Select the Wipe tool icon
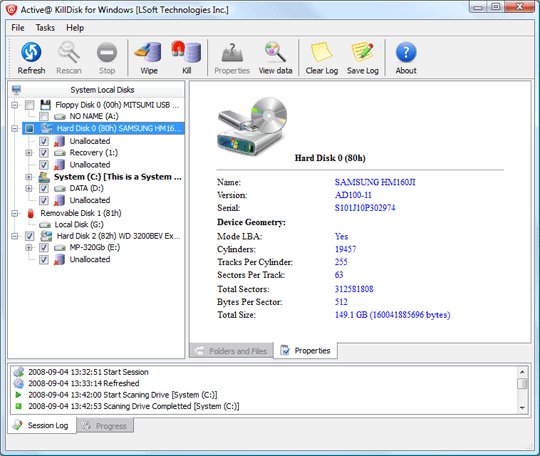 pos(149,52)
